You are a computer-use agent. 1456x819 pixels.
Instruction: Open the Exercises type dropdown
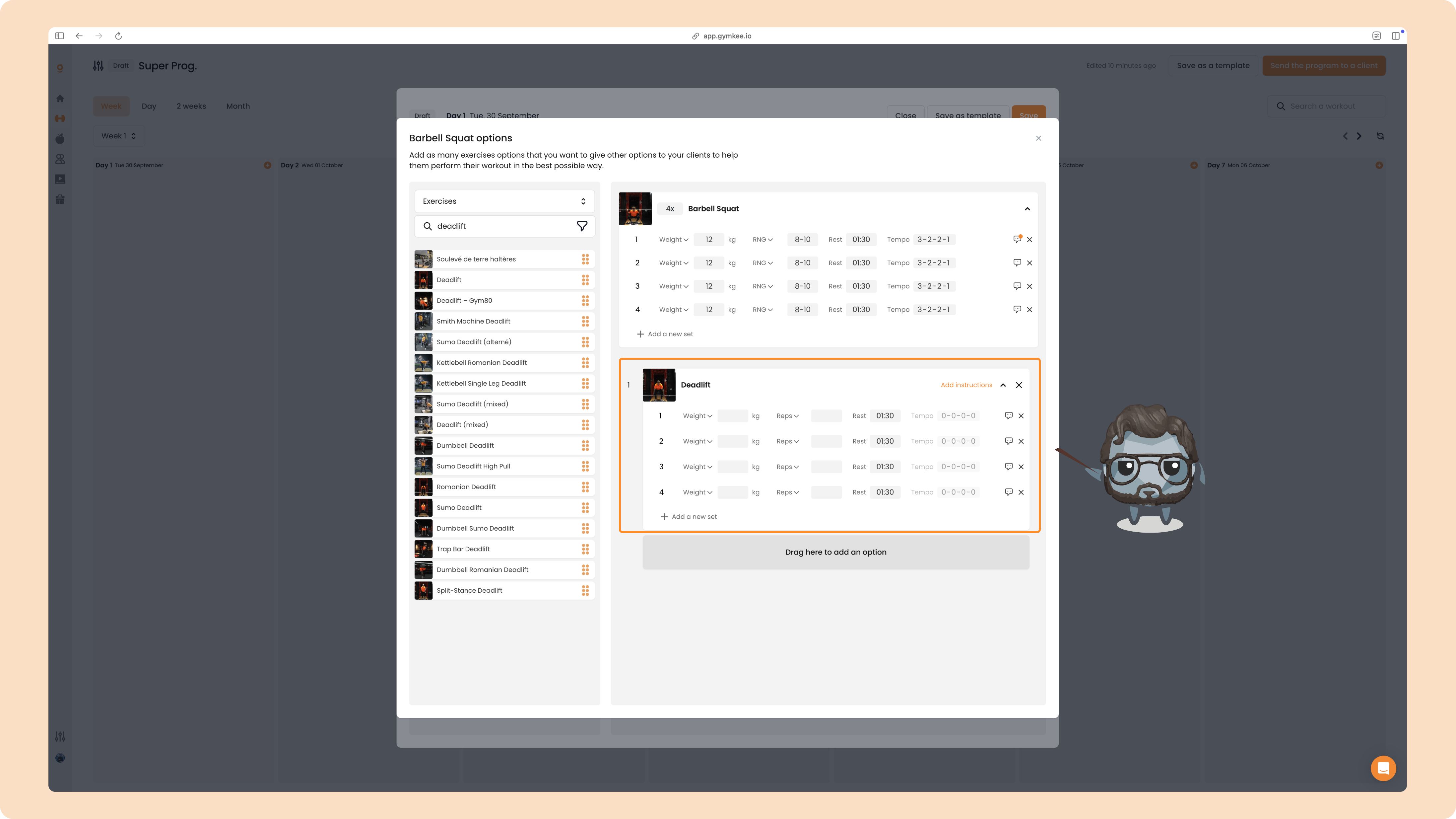504,201
